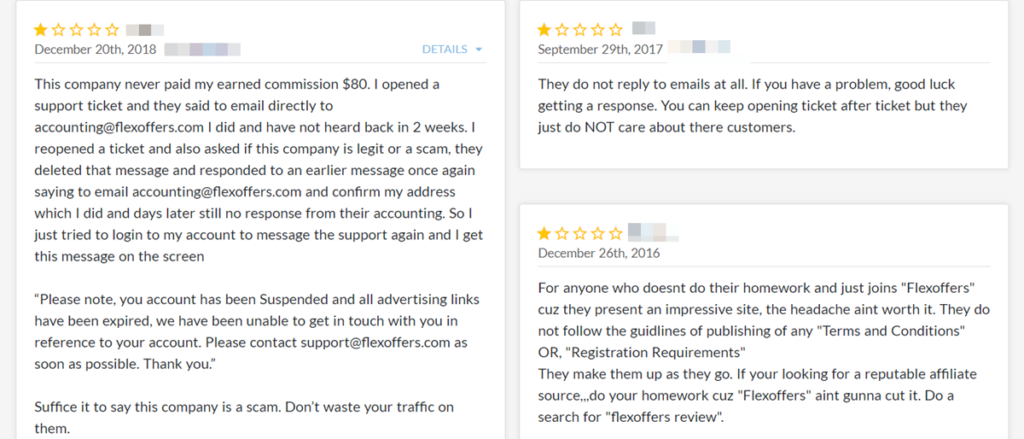The height and width of the screenshot is (439, 1024).
Task: Click the fifth star on September 2017 review
Action: point(615,29)
